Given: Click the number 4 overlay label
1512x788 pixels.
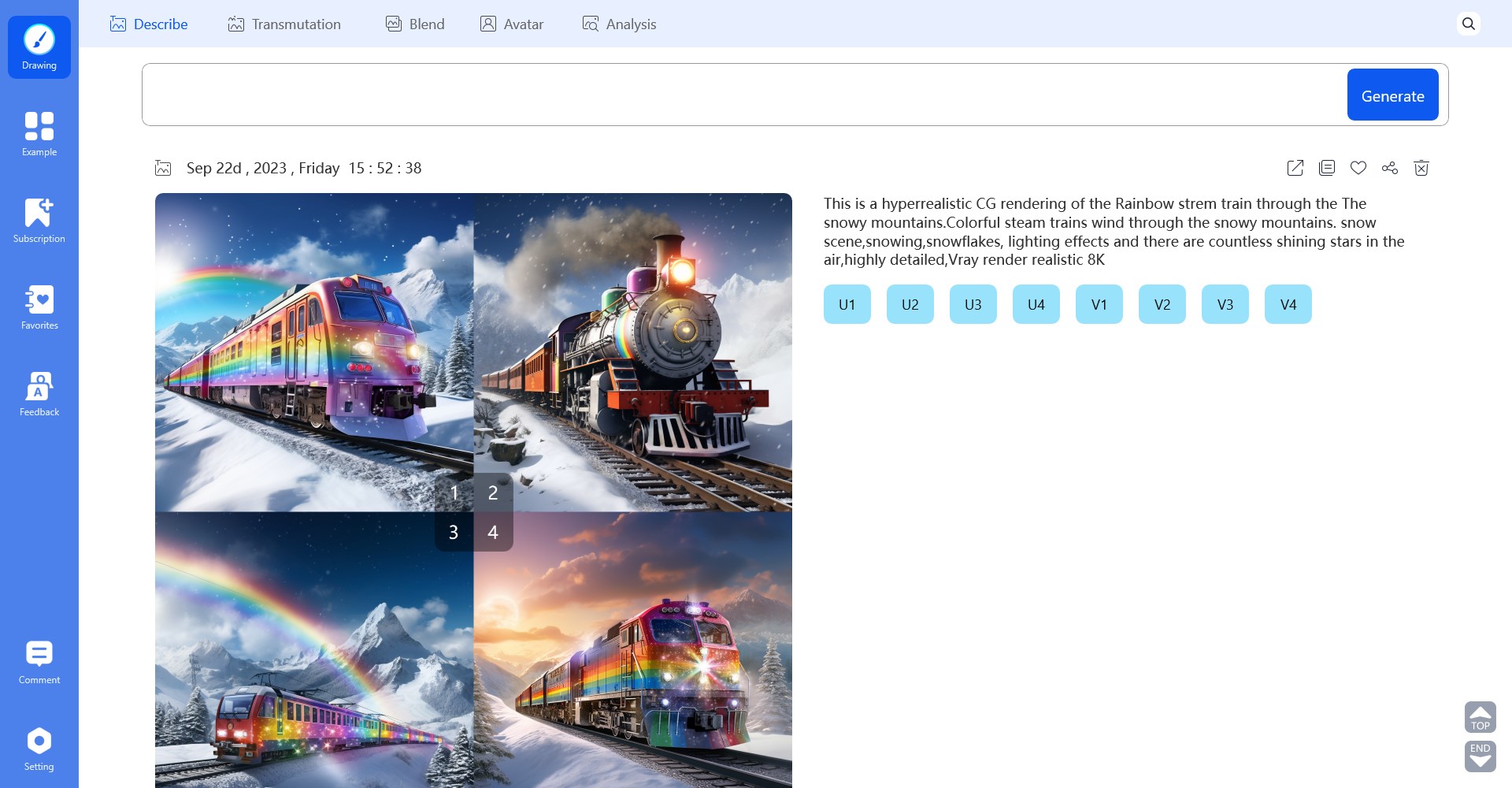Looking at the screenshot, I should pyautogui.click(x=494, y=532).
